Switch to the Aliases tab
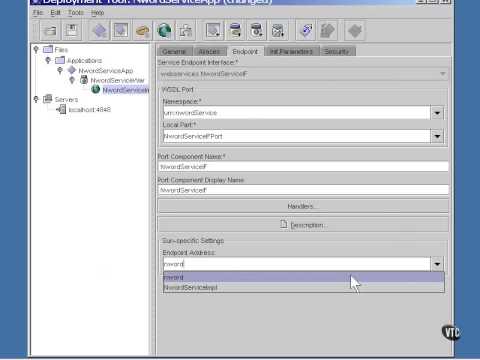 pos(210,52)
